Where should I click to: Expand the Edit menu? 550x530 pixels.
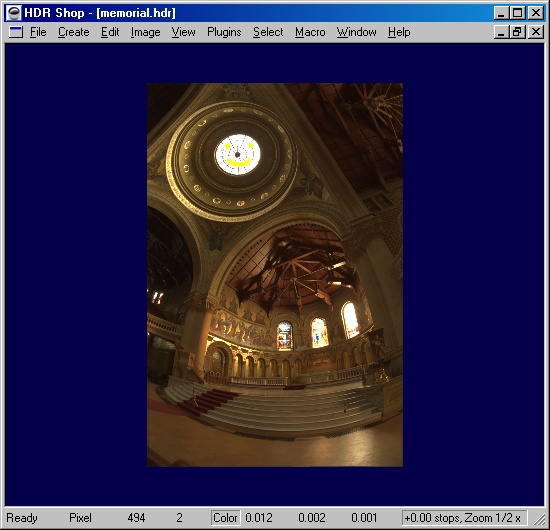(x=110, y=32)
